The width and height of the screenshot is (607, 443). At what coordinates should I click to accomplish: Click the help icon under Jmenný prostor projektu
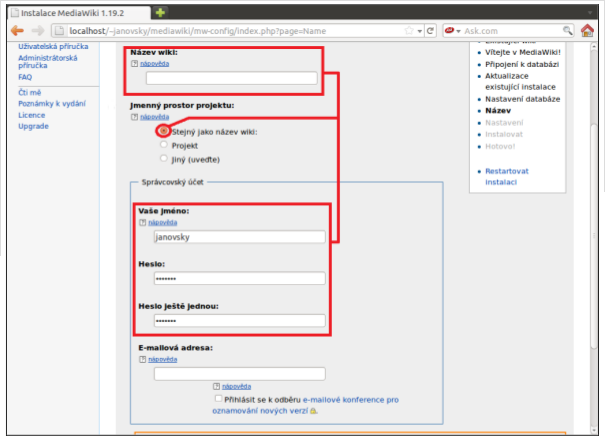[134, 117]
